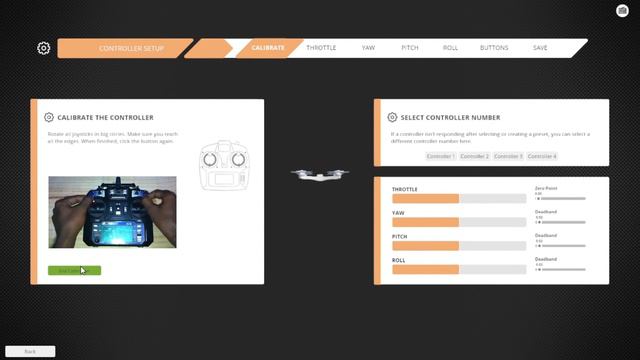Screen dimensions: 640x360
Task: Adjust the Yaw Deadband slider
Action: click(x=561, y=222)
